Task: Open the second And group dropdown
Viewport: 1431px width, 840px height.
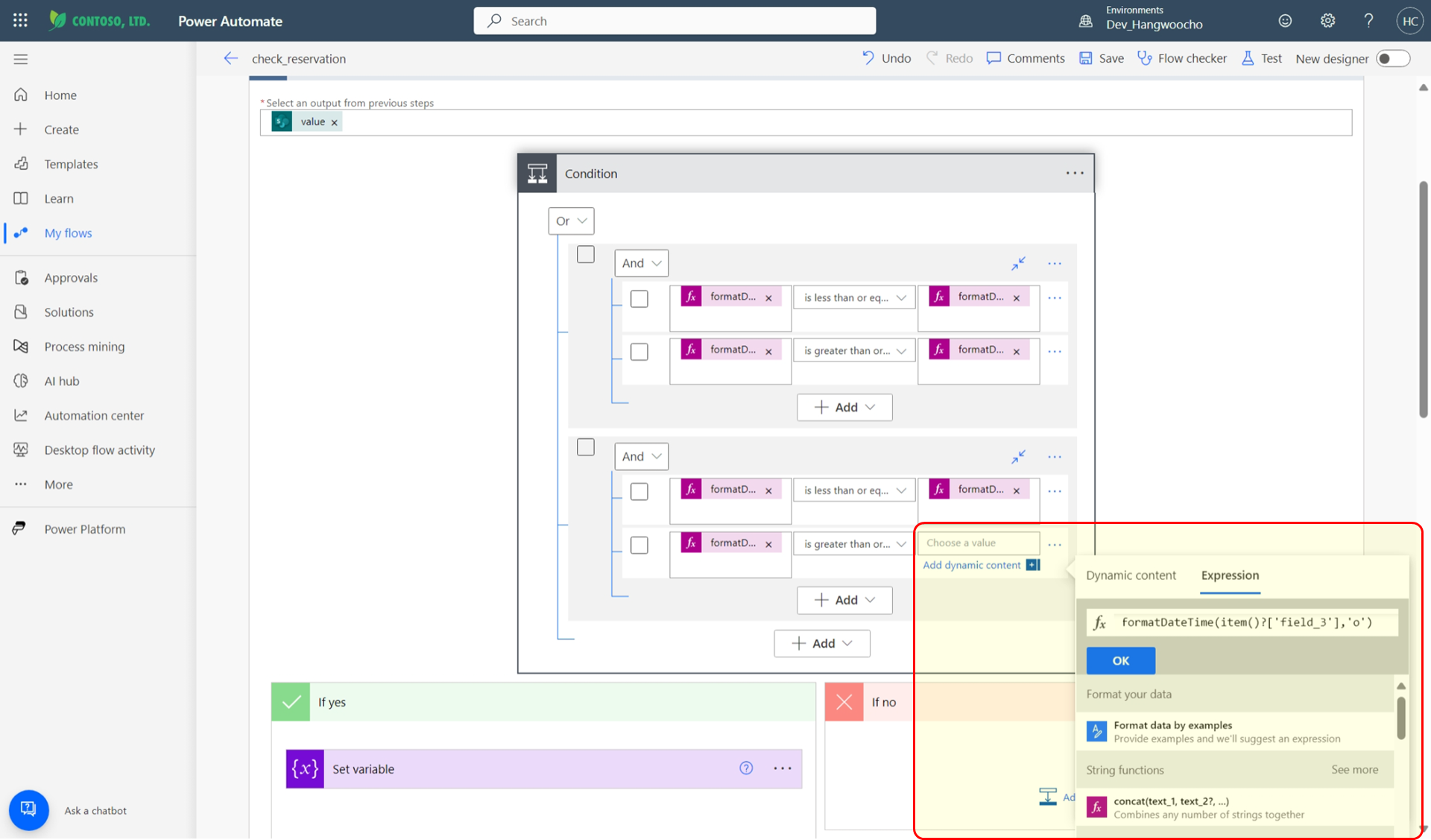Action: click(641, 456)
